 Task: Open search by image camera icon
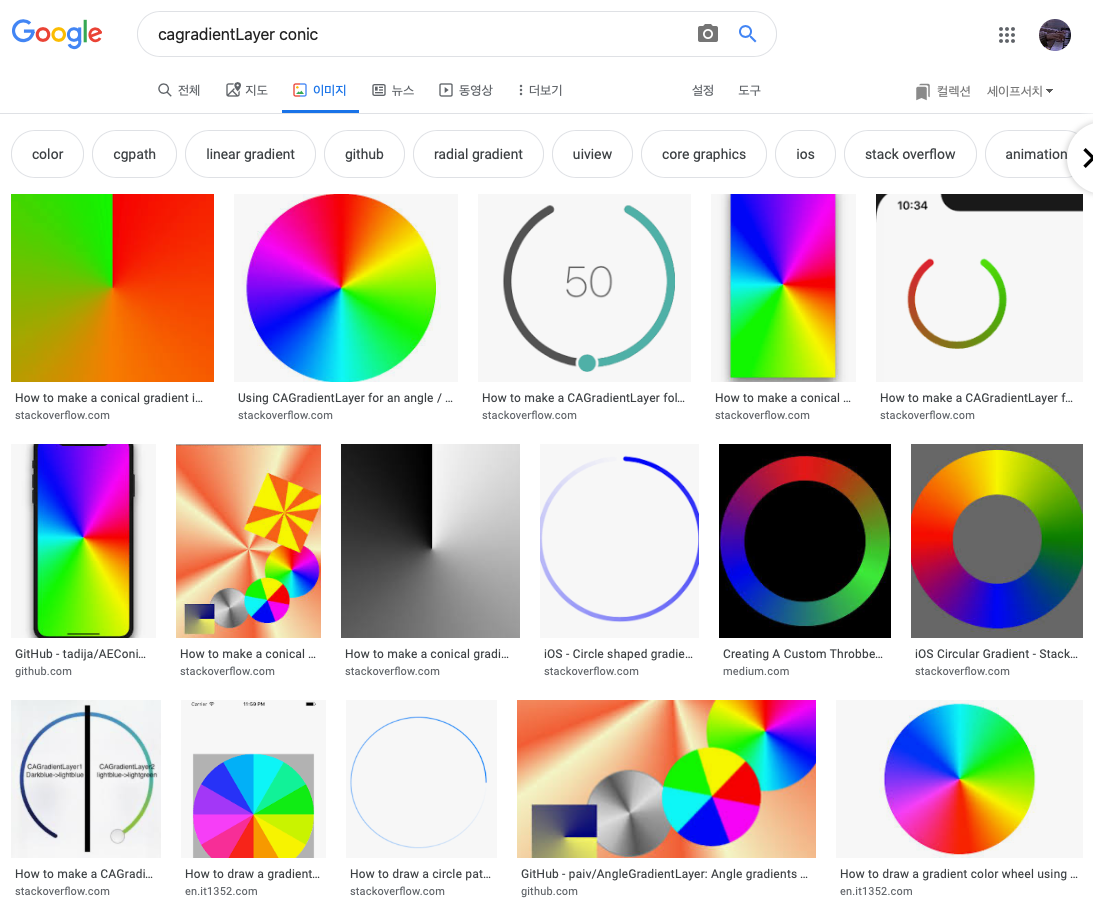point(708,33)
